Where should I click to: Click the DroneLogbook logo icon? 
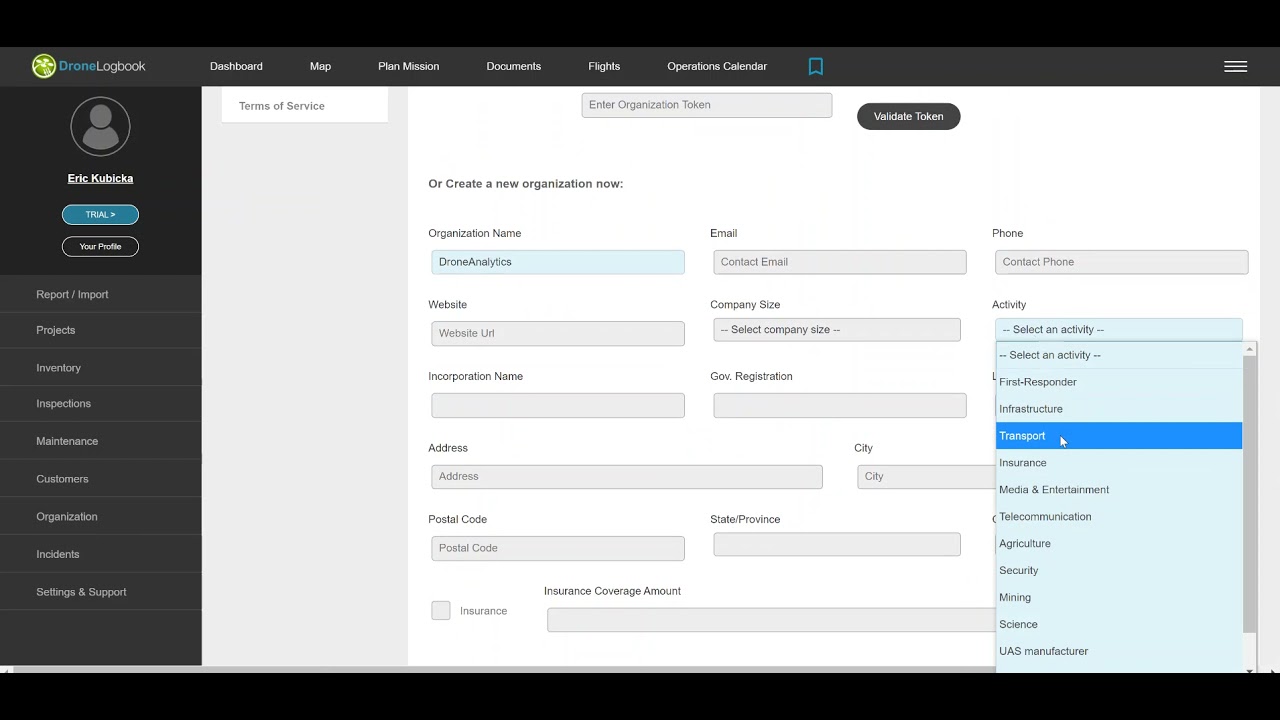tap(44, 66)
